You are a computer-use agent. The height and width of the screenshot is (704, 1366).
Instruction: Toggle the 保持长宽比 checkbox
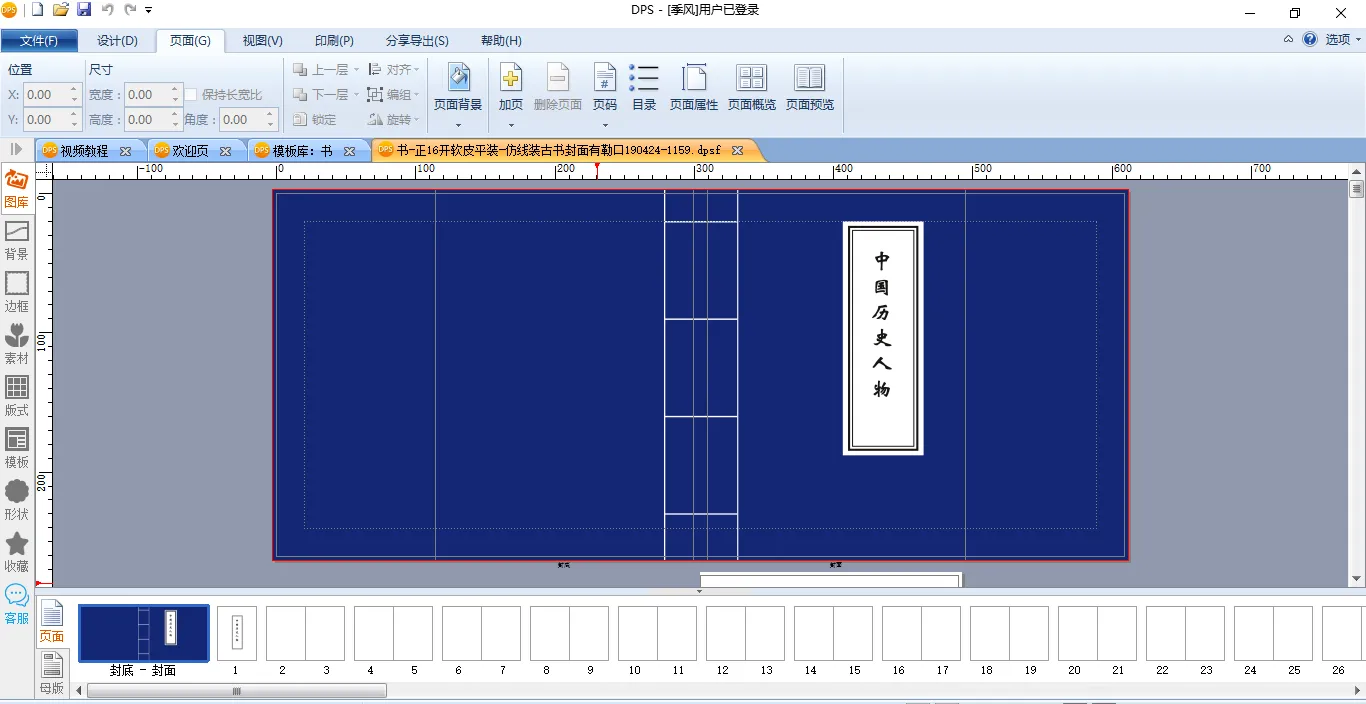[x=191, y=95]
